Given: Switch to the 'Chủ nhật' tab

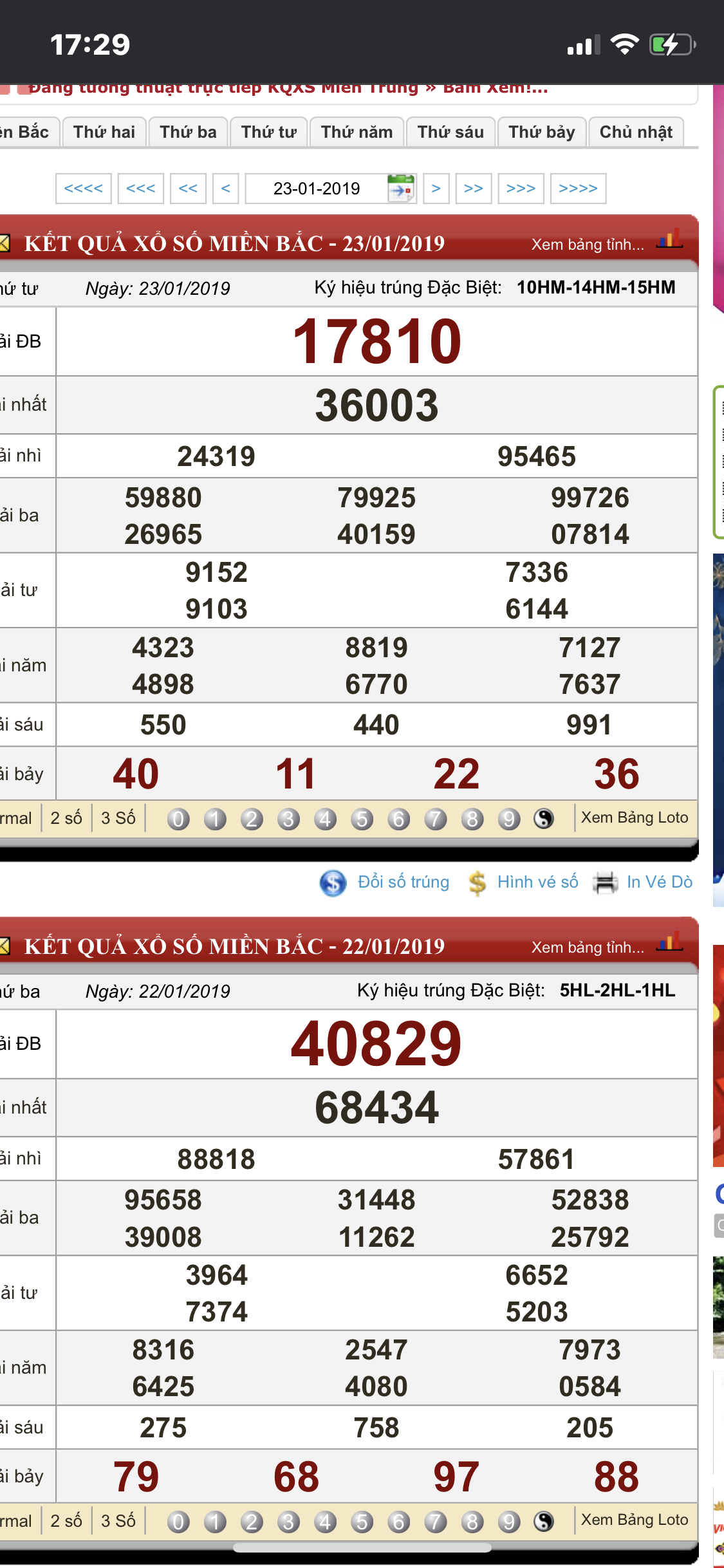Looking at the screenshot, I should pos(636,132).
